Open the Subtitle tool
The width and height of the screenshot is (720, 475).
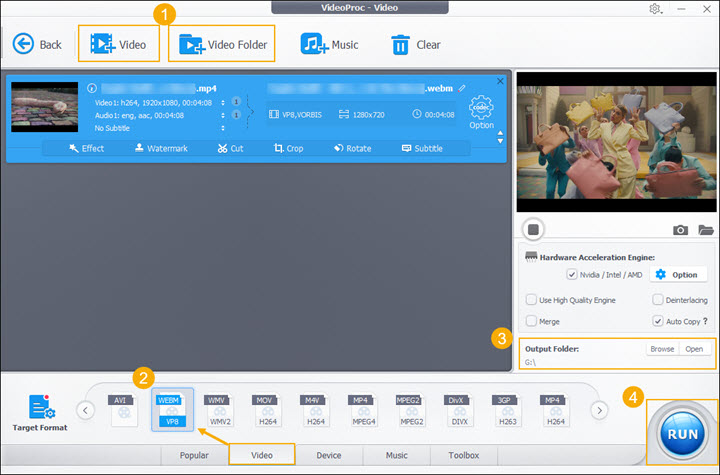(422, 148)
